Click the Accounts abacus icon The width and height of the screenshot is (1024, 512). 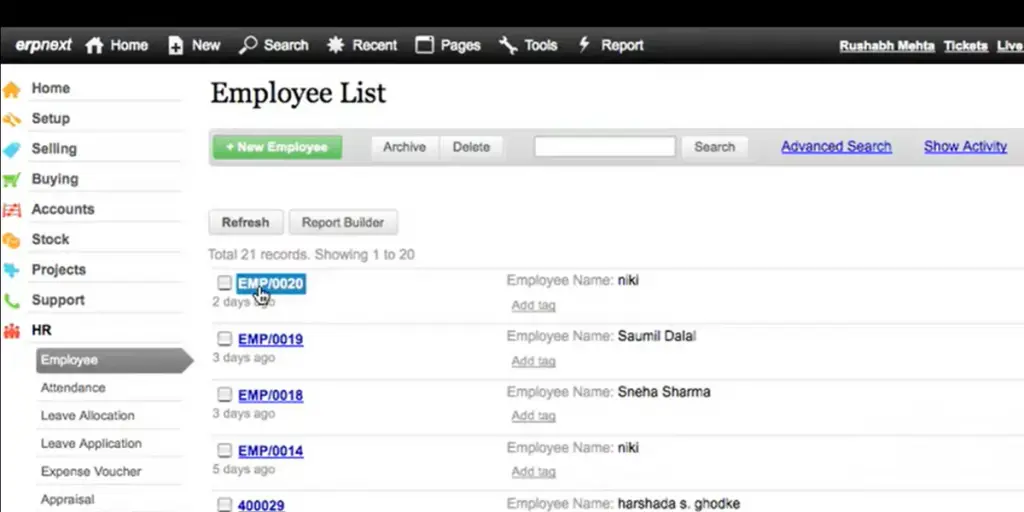pos(12,210)
